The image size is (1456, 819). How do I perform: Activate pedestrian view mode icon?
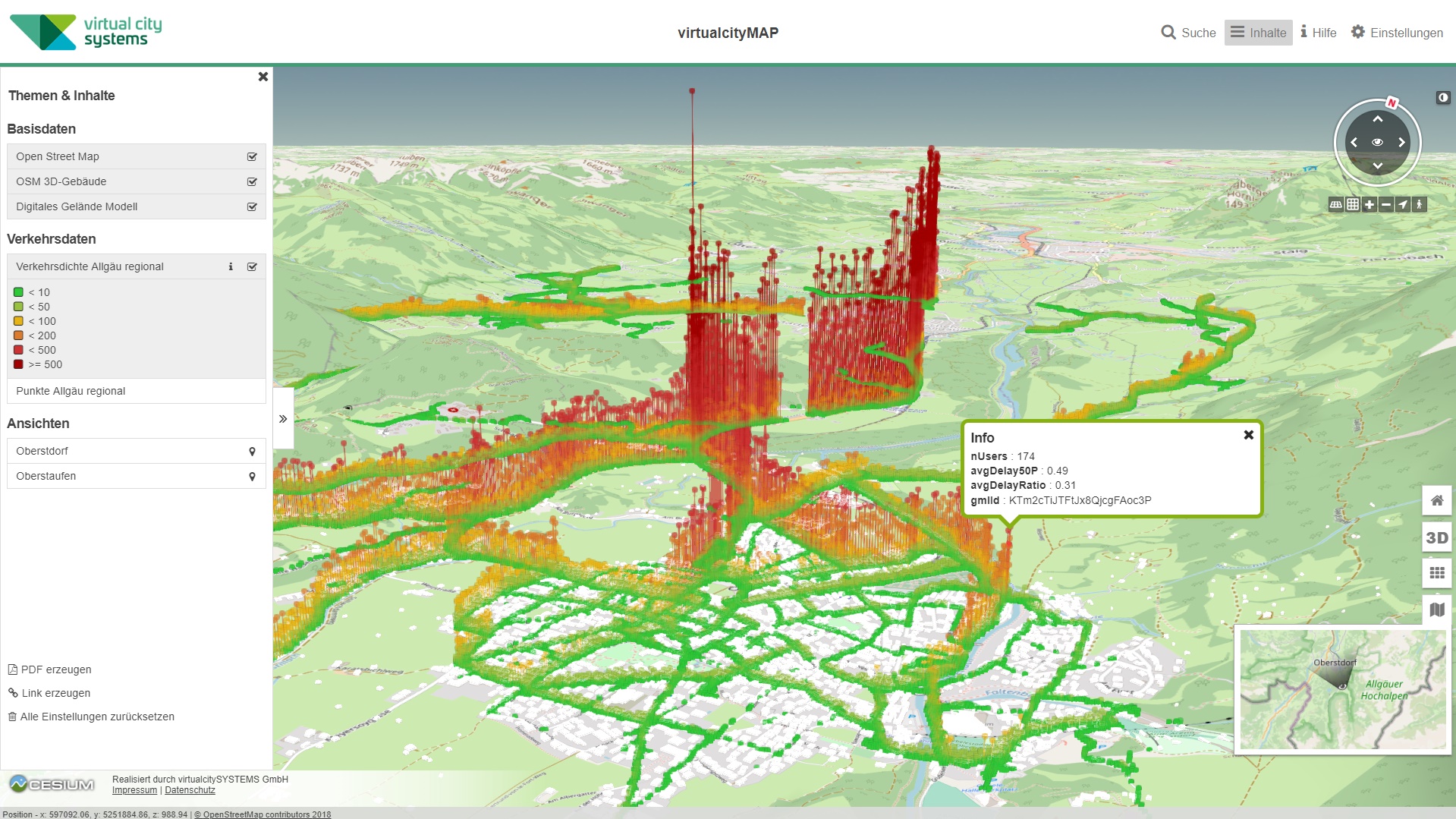click(x=1419, y=204)
